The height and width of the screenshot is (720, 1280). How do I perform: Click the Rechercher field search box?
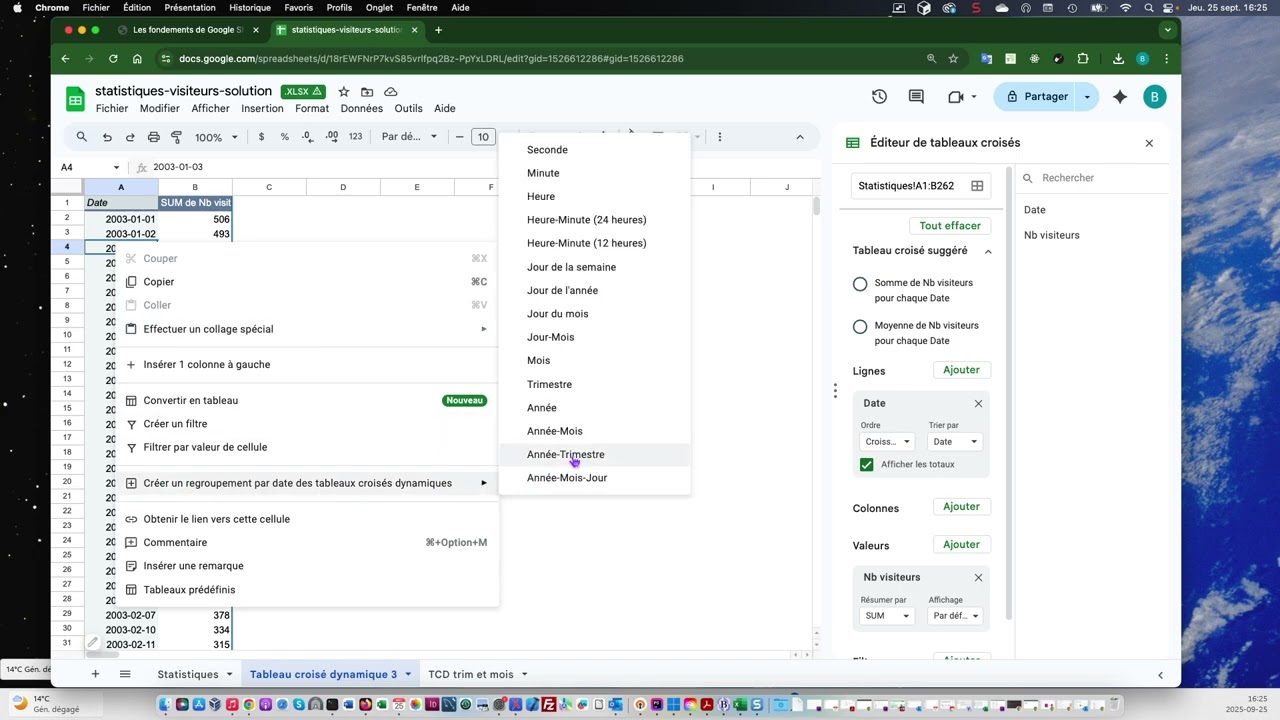click(x=1093, y=178)
